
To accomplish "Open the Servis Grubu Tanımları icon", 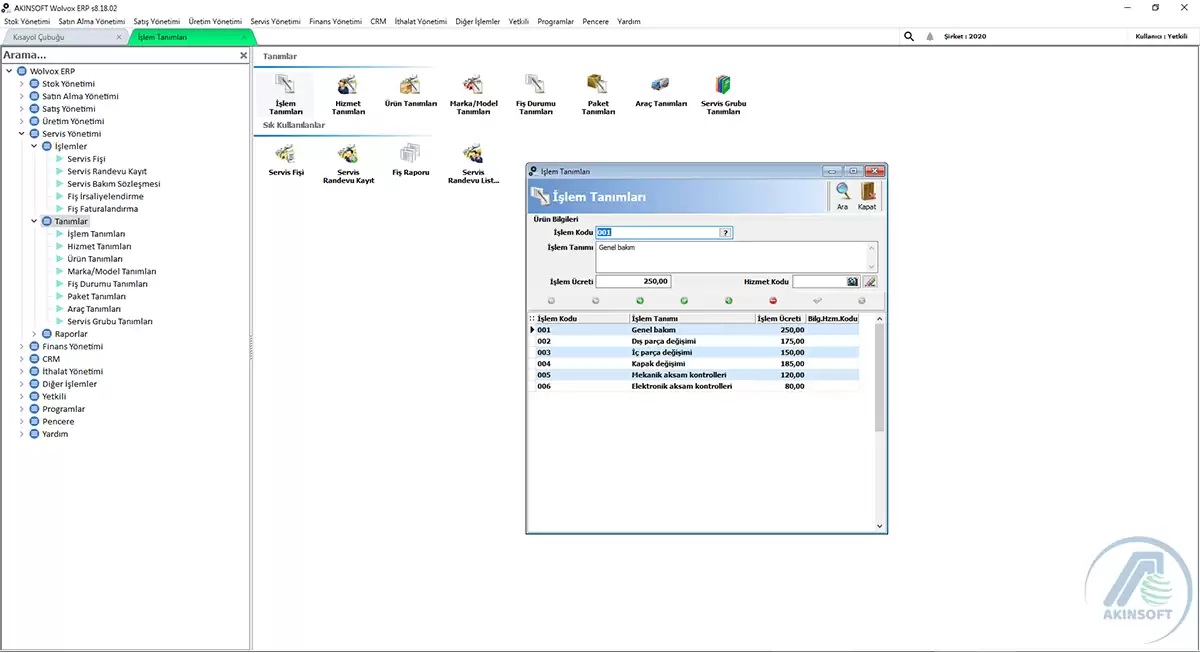I will [723, 87].
